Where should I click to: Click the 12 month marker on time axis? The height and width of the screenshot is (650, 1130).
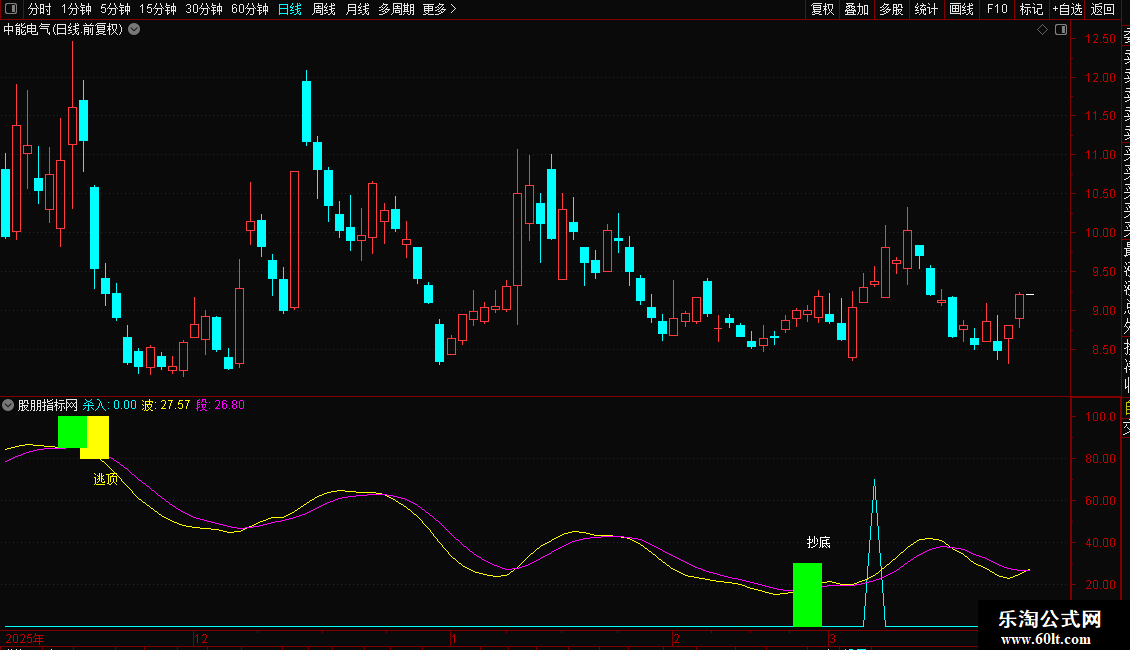(x=200, y=638)
